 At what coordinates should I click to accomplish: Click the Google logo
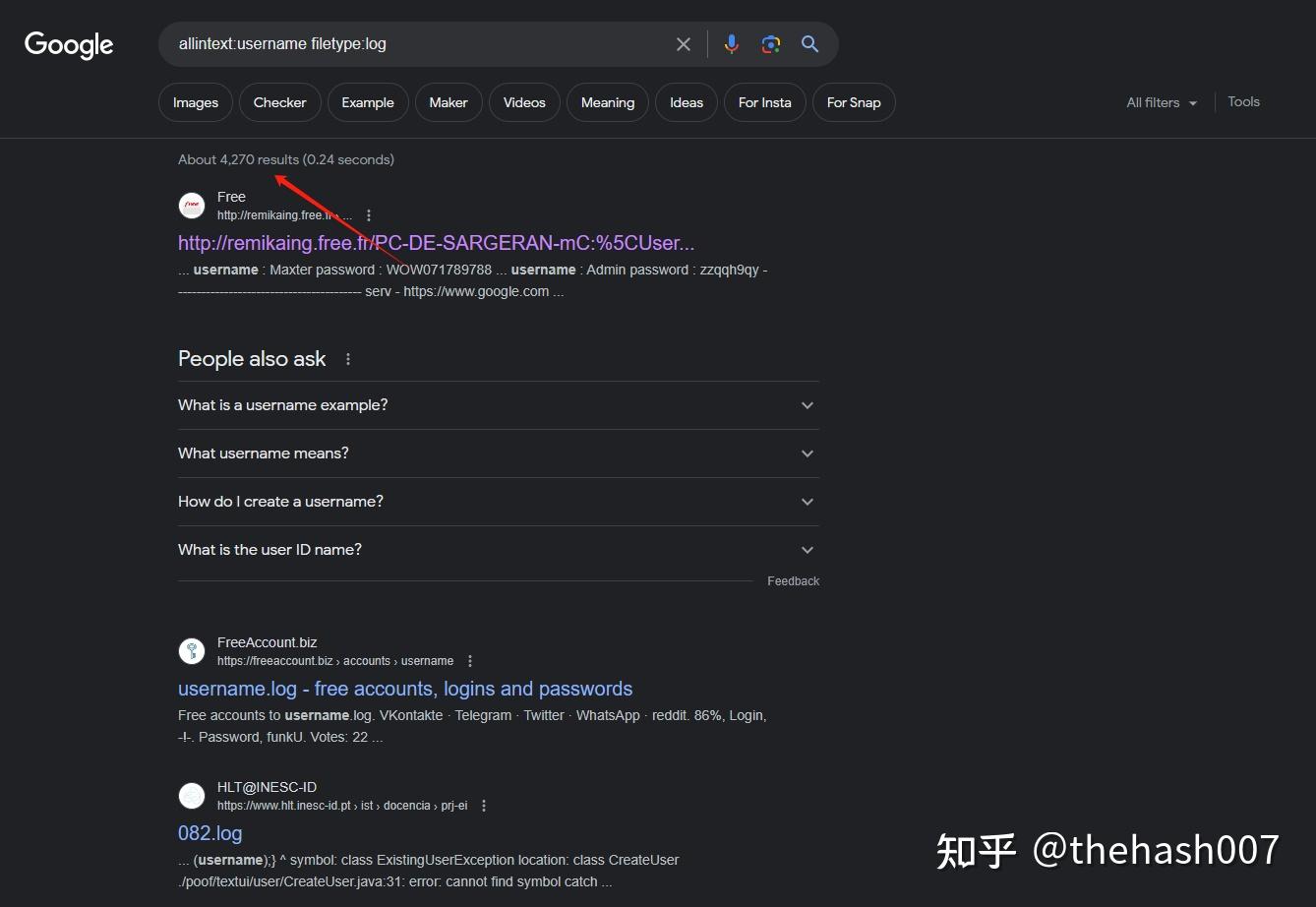pyautogui.click(x=69, y=44)
